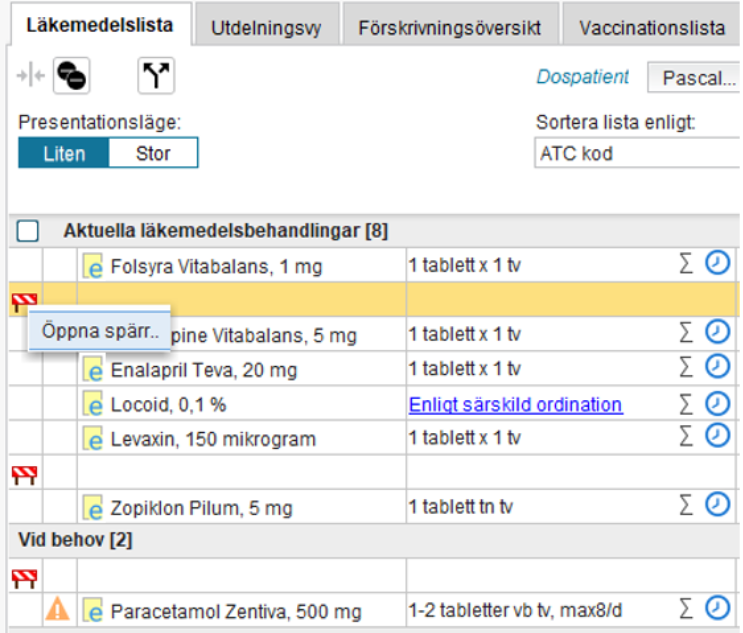Click sigma icon for Locoid row
Screen dimensions: 743x633
pos(686,403)
